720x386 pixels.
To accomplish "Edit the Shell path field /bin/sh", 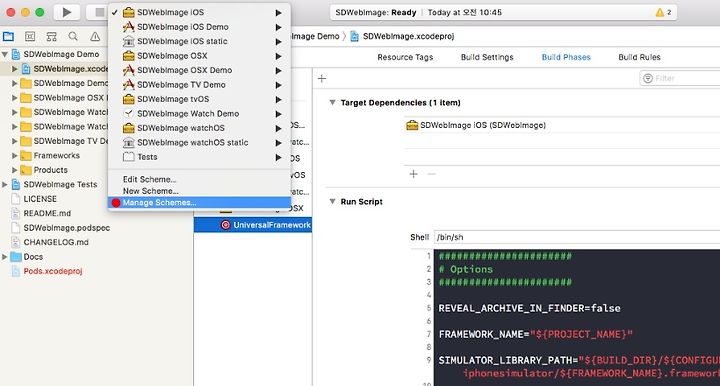I will [x=576, y=237].
